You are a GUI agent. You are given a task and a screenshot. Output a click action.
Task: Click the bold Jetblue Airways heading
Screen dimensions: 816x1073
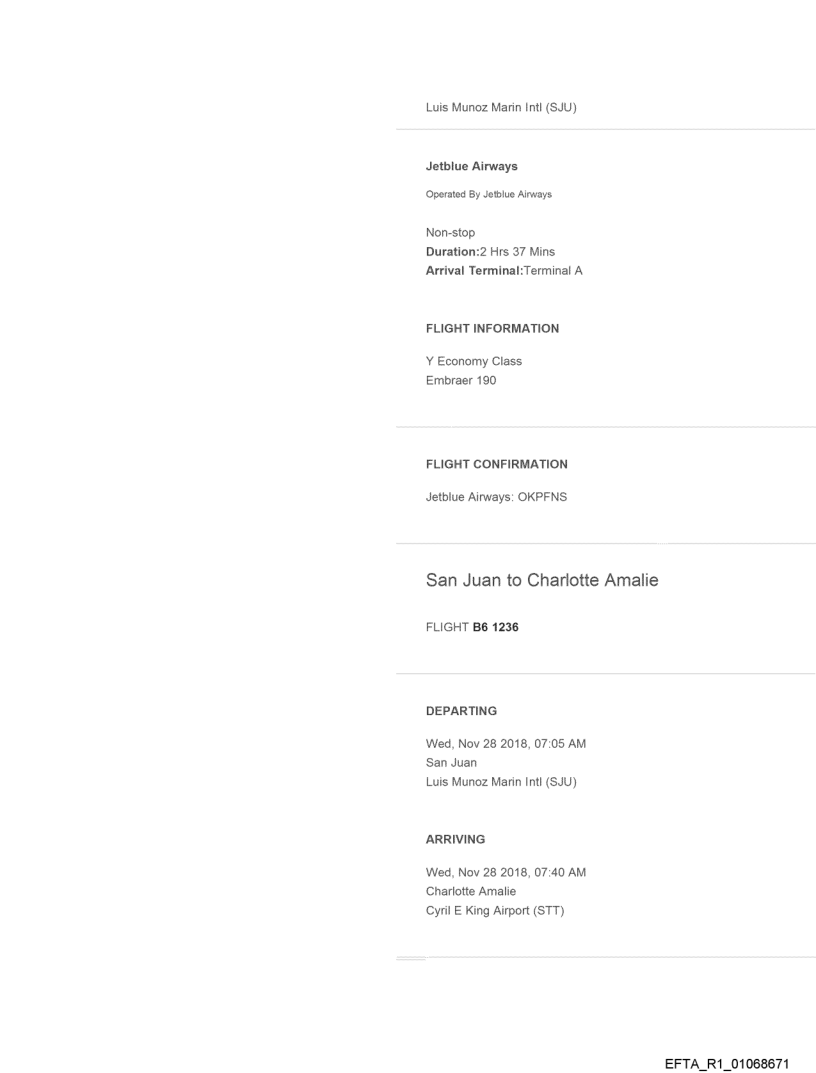tap(472, 166)
